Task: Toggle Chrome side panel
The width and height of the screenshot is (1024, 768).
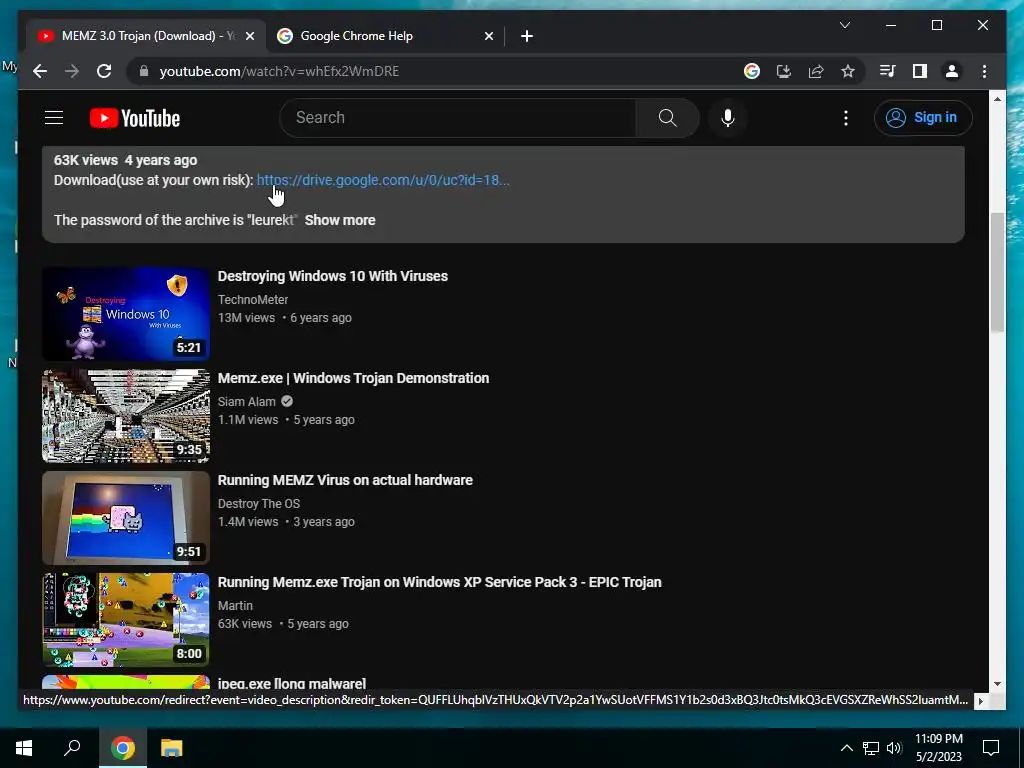Action: point(920,71)
